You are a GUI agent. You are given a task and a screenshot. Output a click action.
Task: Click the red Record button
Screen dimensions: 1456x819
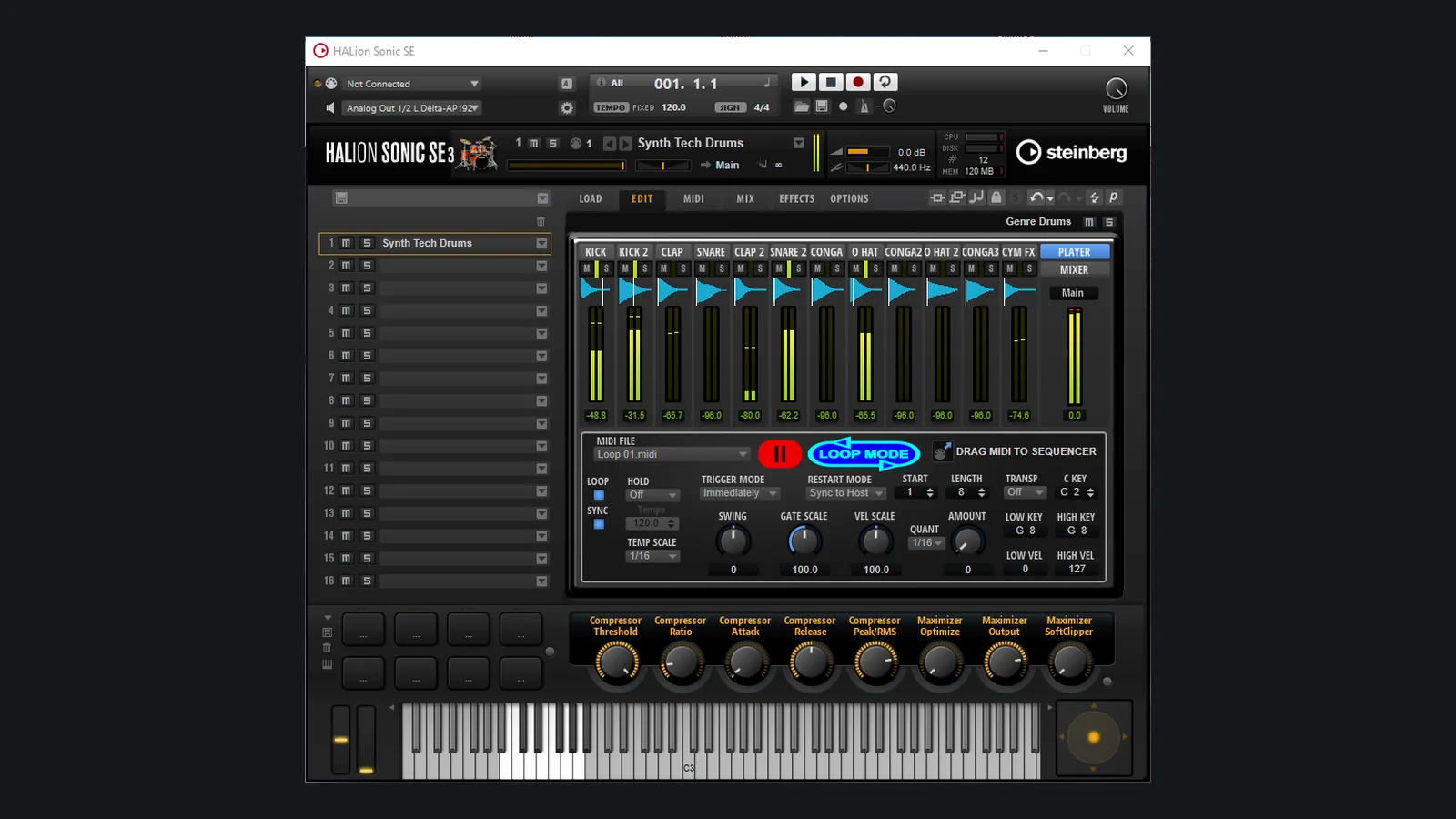coord(857,82)
